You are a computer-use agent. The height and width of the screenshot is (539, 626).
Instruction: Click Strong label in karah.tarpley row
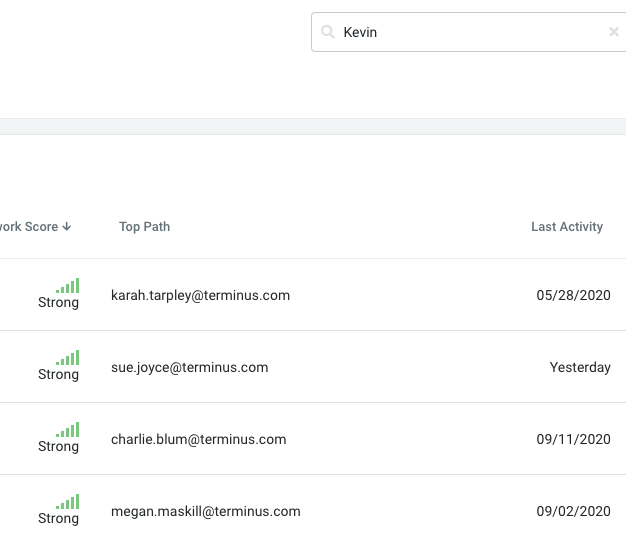[58, 303]
